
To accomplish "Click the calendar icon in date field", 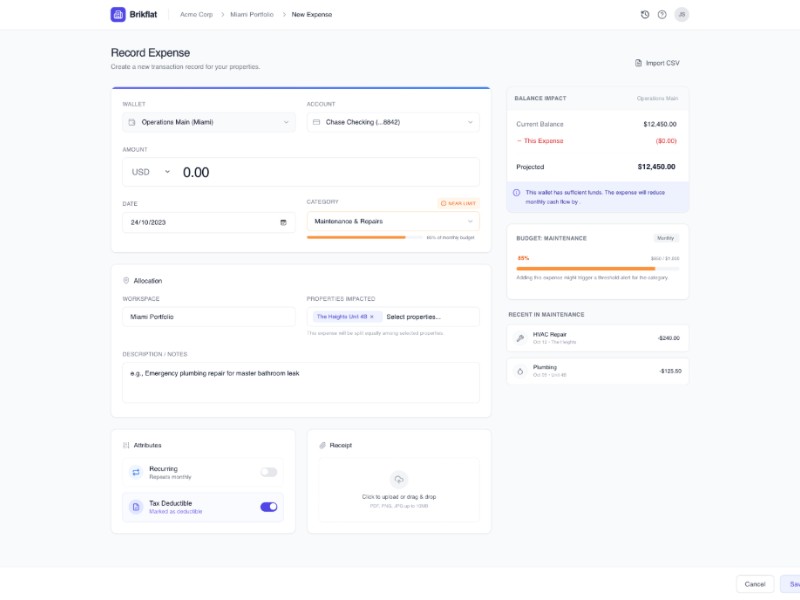I will pyautogui.click(x=283, y=222).
